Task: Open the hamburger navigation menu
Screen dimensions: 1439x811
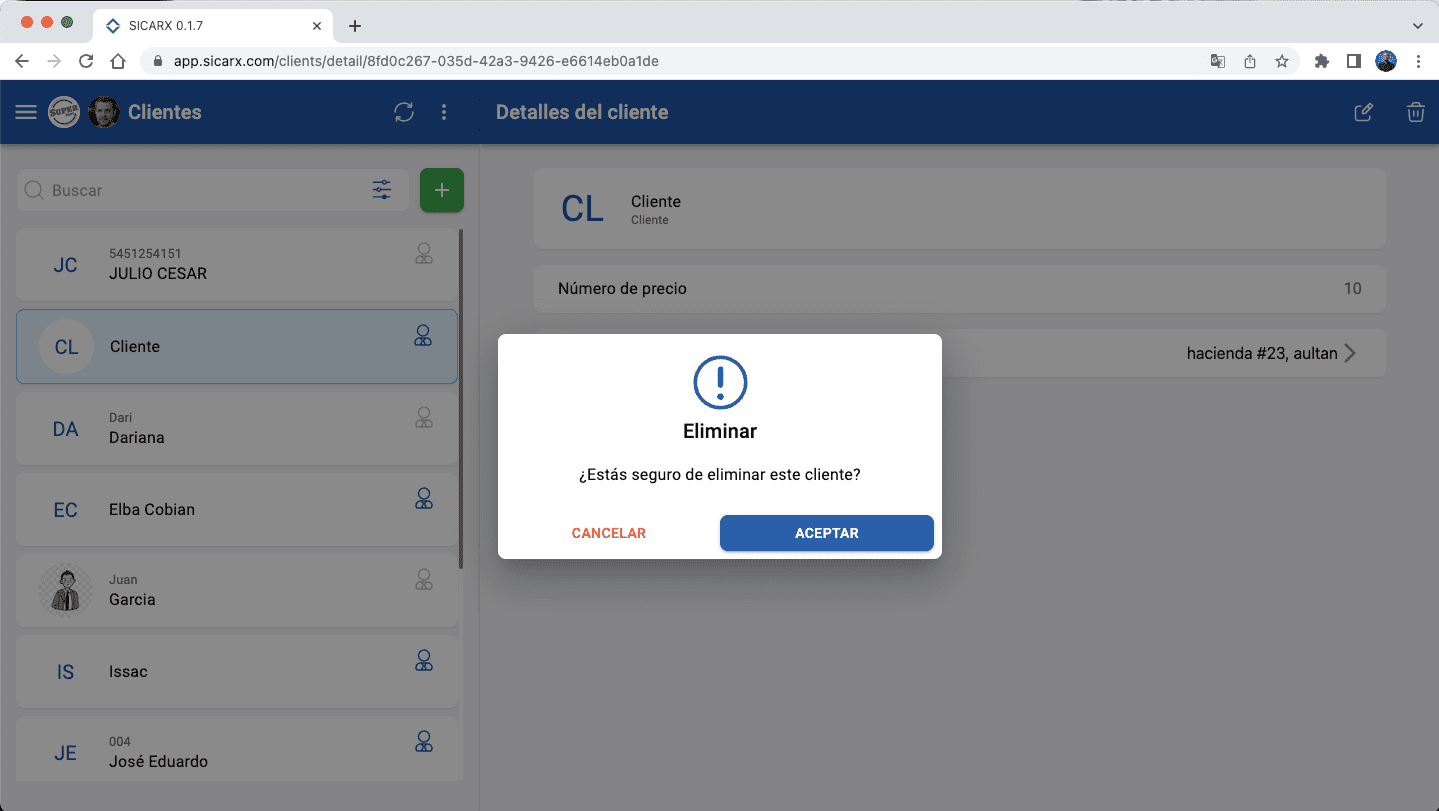Action: 26,112
